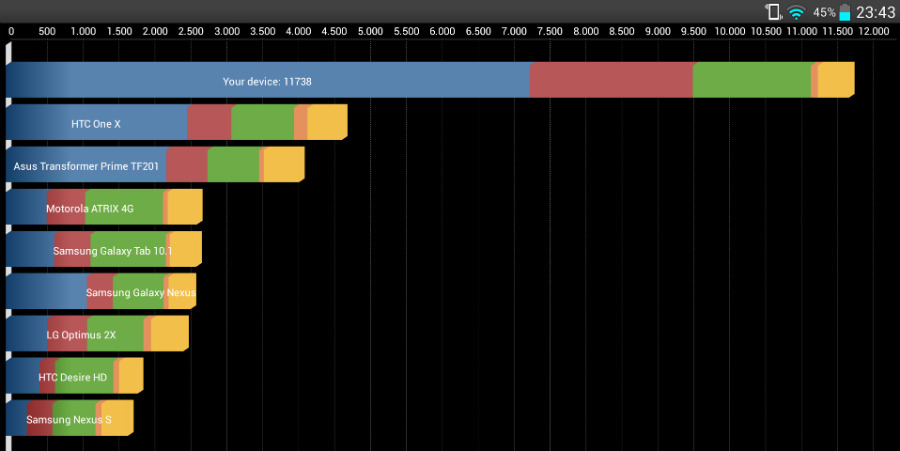
Task: Tap the 23:43 clock
Action: (x=875, y=12)
